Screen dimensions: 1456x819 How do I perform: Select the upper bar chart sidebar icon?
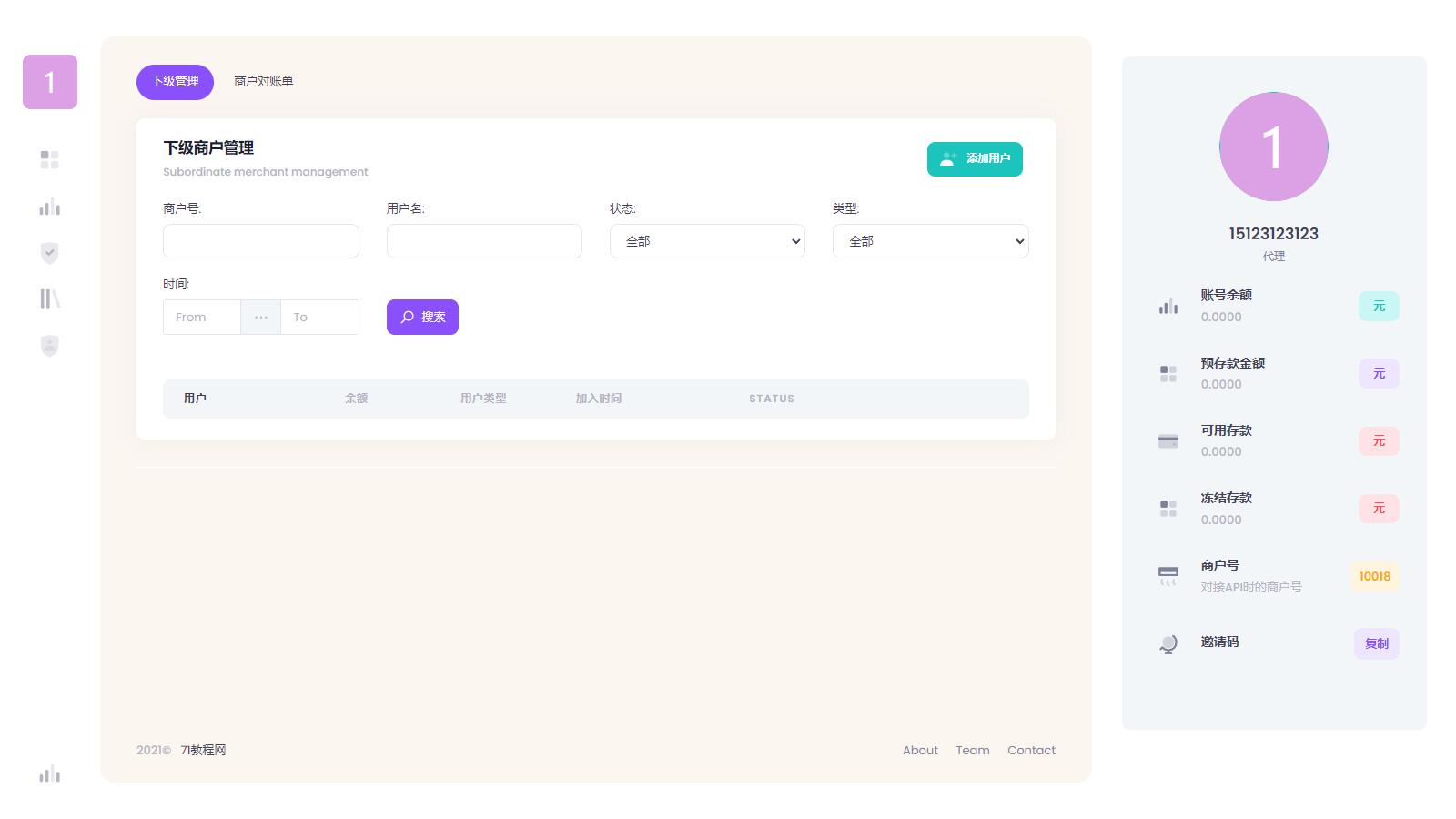coord(50,207)
